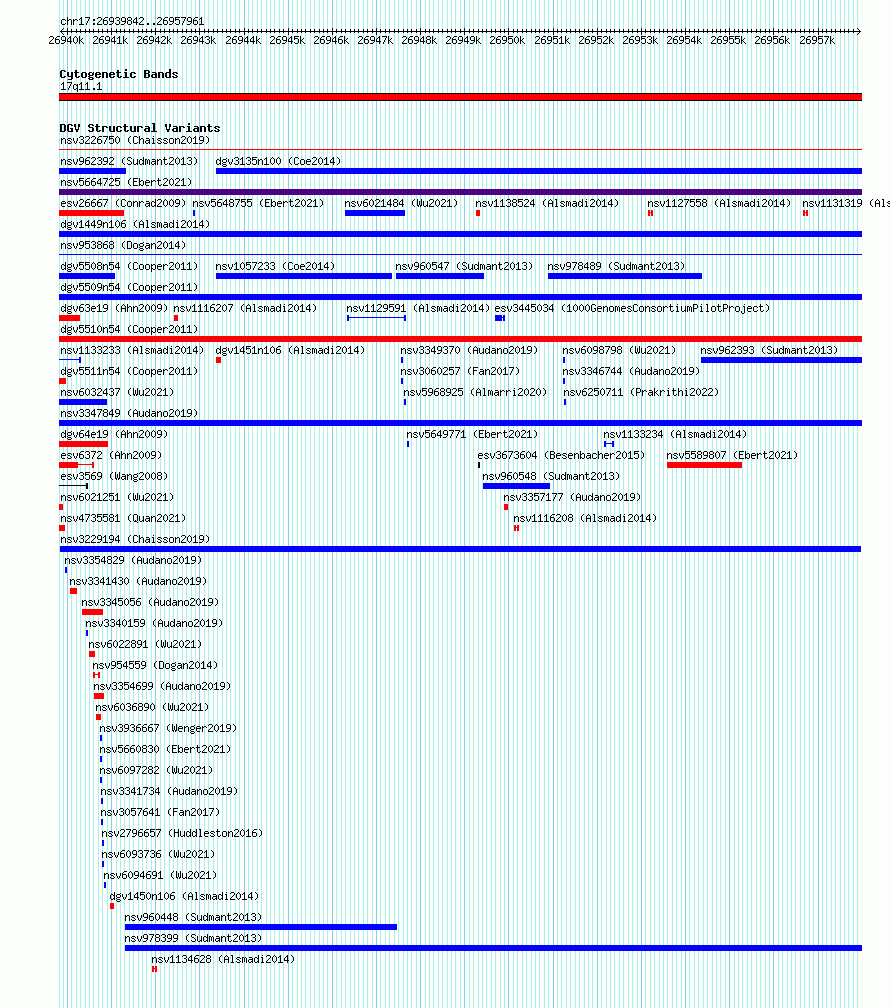Open dgv63e19 (Ahn2009) label

click(114, 309)
